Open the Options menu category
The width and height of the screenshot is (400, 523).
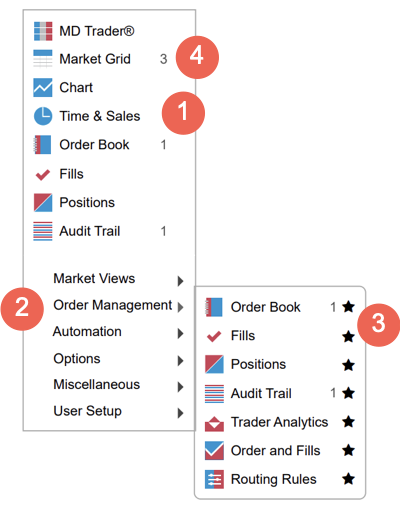click(x=77, y=359)
